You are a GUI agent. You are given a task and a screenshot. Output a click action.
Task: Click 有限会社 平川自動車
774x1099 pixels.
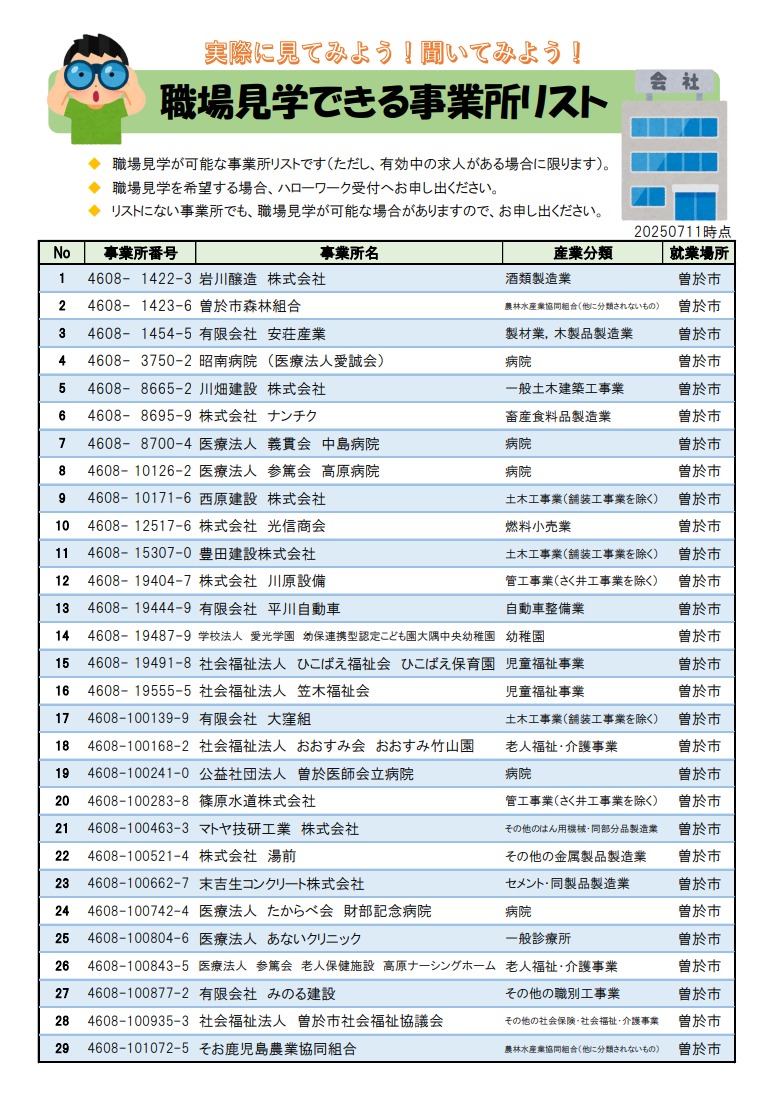click(270, 608)
